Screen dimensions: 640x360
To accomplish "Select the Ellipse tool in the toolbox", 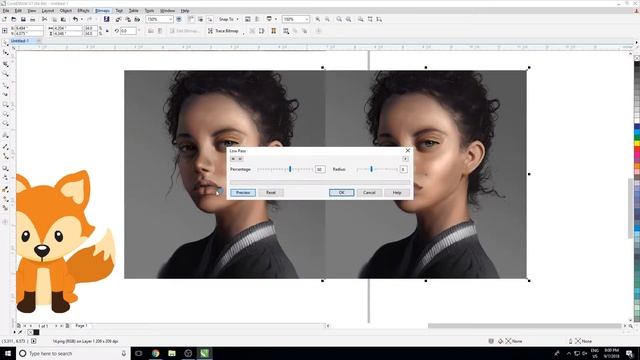I will (6, 114).
